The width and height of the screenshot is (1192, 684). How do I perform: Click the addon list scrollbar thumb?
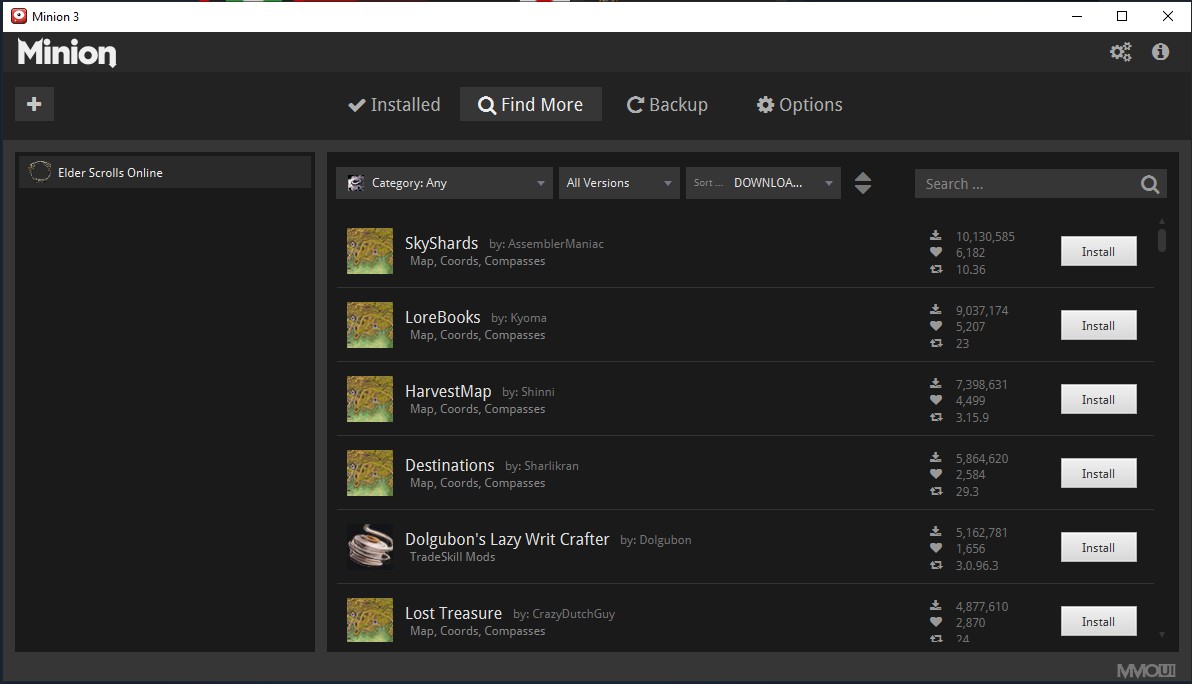(1162, 239)
